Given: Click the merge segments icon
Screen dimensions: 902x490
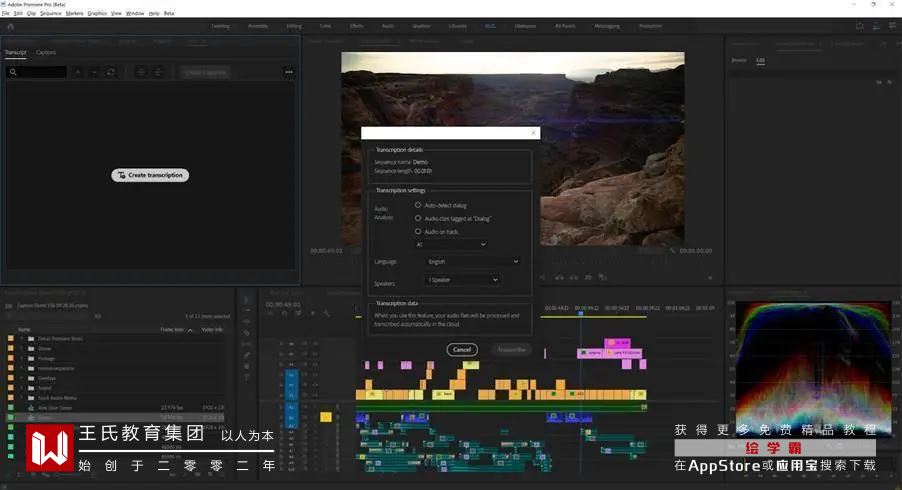Looking at the screenshot, I should pyautogui.click(x=158, y=72).
